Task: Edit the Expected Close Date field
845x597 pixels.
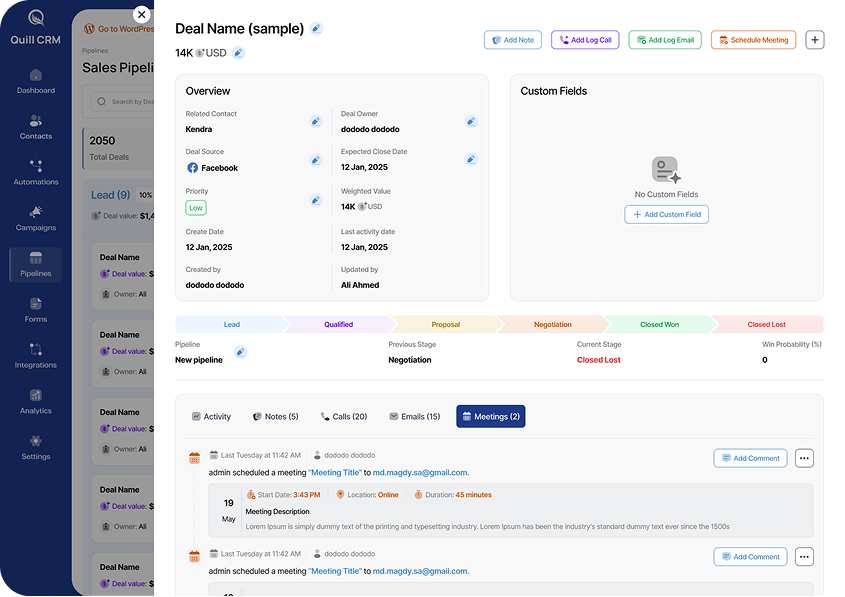Action: pos(471,160)
